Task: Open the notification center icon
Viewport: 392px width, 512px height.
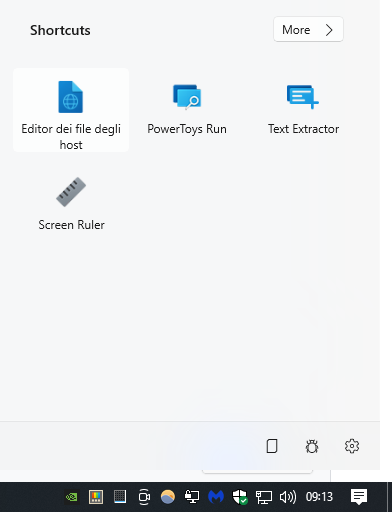Action: click(x=359, y=497)
